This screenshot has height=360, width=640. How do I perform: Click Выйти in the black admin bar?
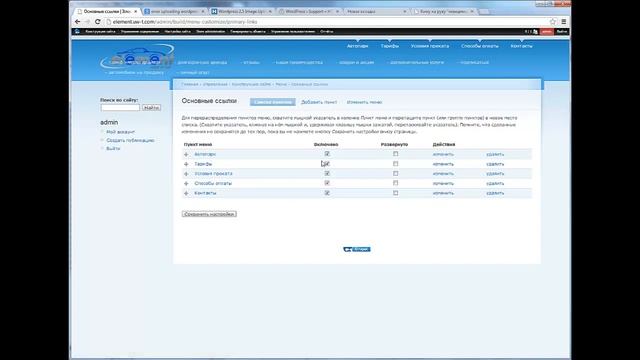(x=562, y=31)
